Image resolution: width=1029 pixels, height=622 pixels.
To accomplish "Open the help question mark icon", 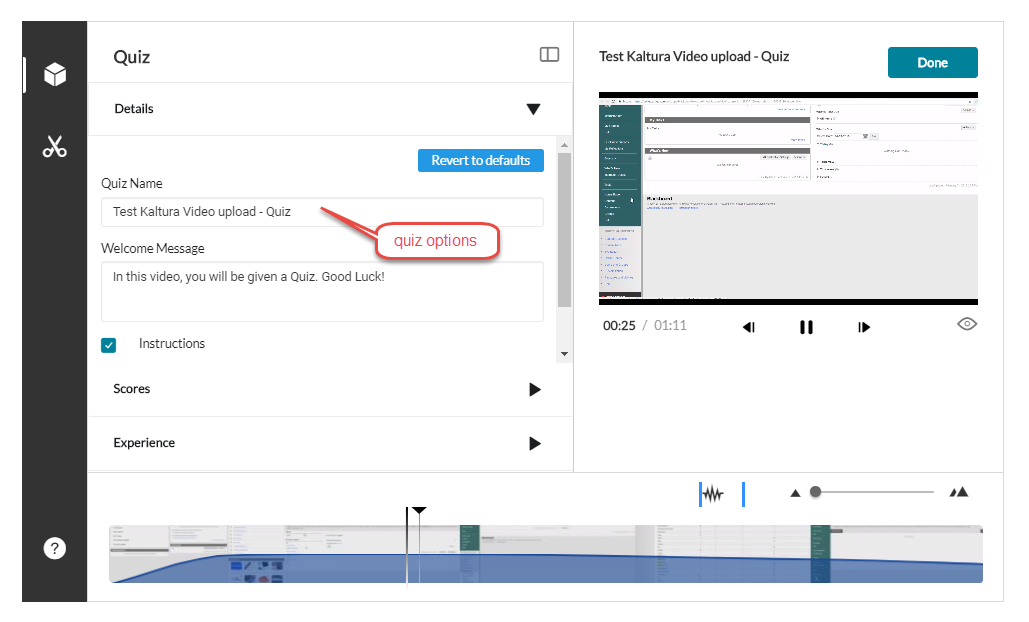I will [x=55, y=548].
